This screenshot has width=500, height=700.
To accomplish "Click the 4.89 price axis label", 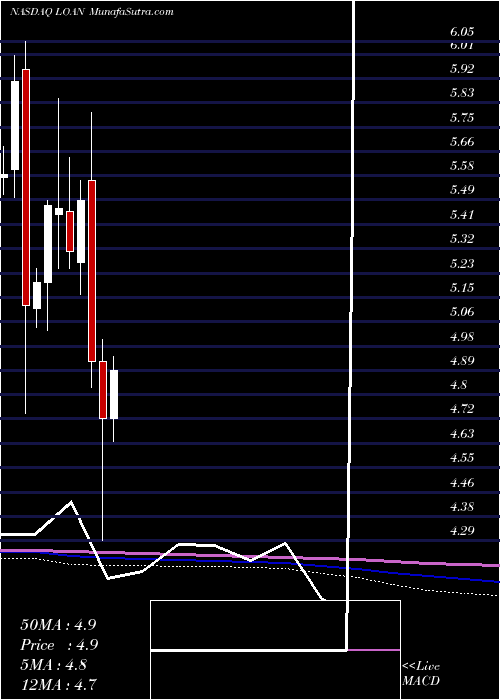I will click(462, 360).
